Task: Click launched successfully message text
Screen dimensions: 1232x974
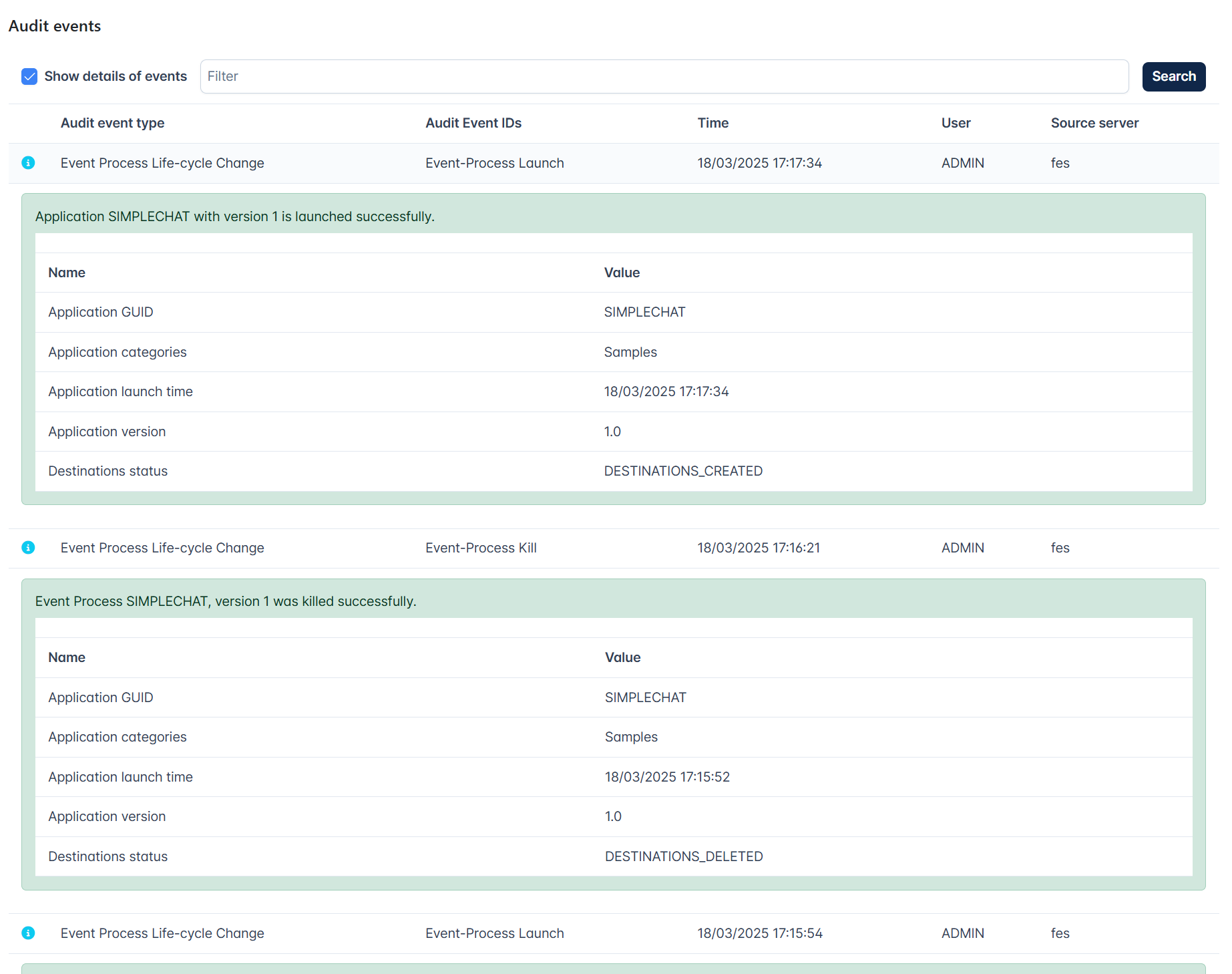Action: (234, 216)
